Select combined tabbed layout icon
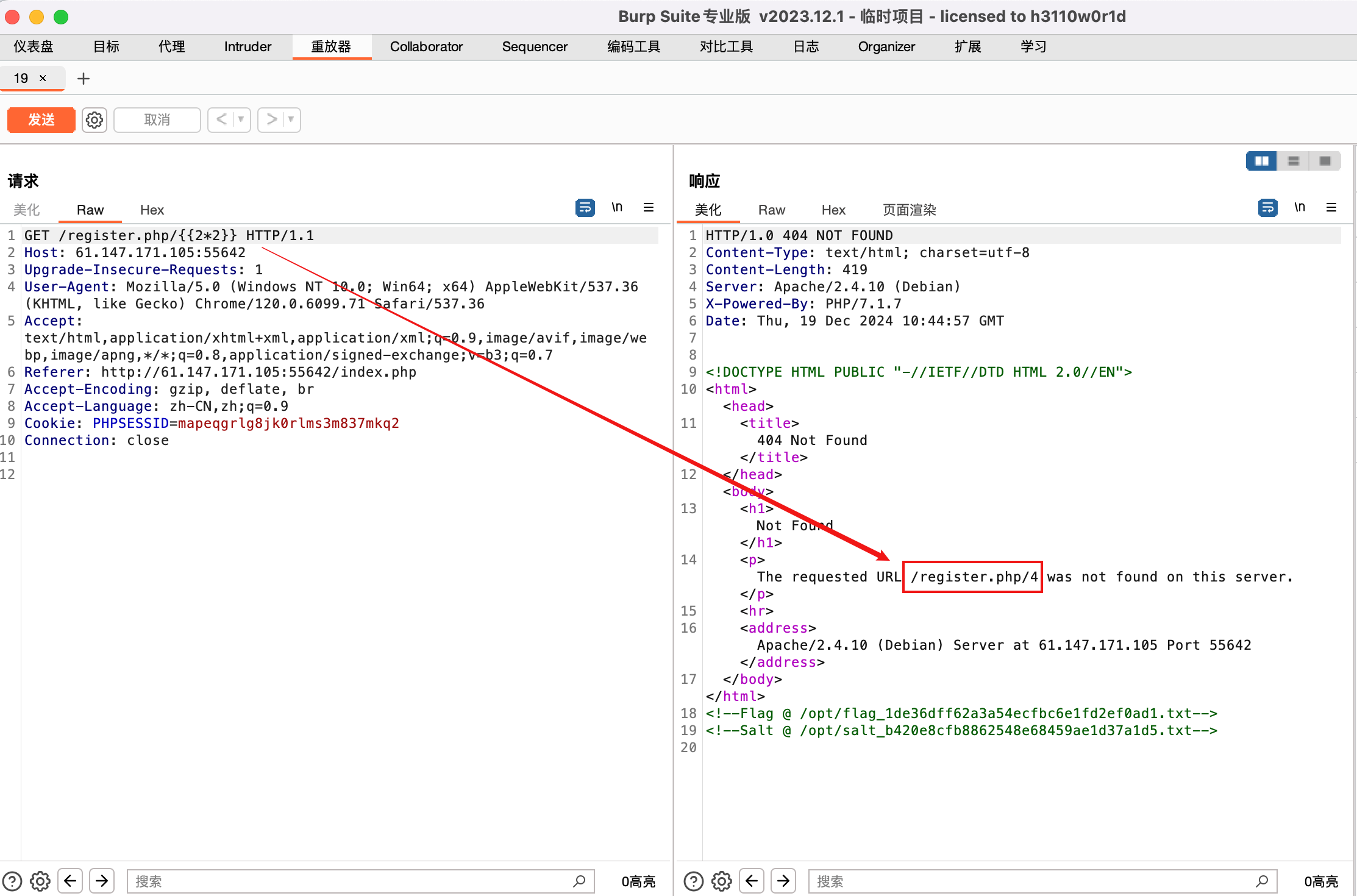Screen dimensions: 1357x896 pyautogui.click(x=1325, y=161)
